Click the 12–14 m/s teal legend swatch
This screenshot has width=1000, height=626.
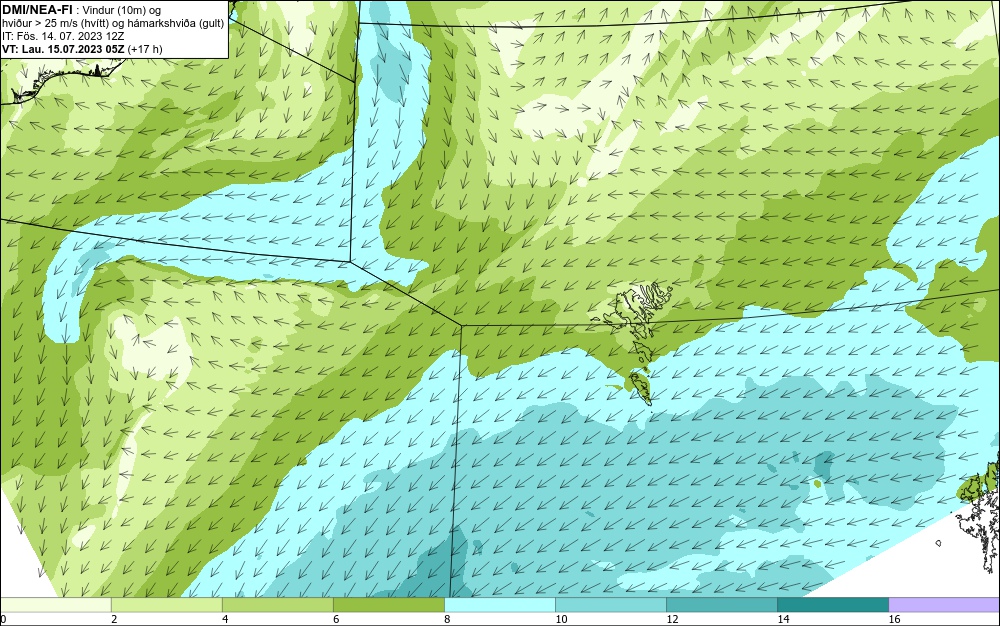tap(721, 605)
